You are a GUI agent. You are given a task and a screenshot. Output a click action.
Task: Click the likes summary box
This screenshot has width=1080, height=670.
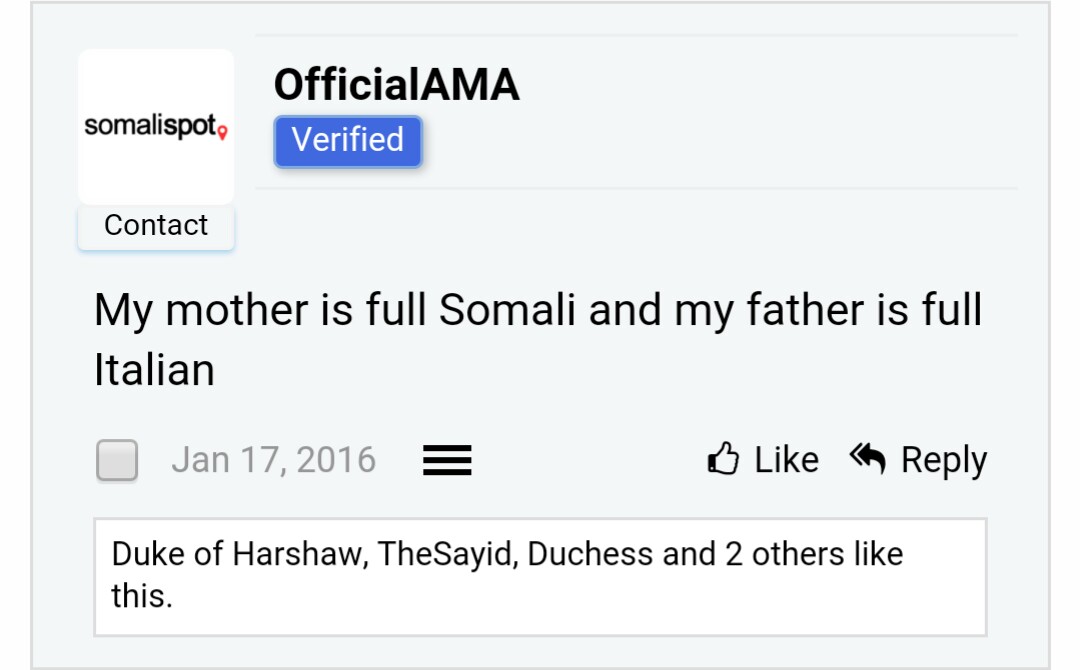point(540,577)
